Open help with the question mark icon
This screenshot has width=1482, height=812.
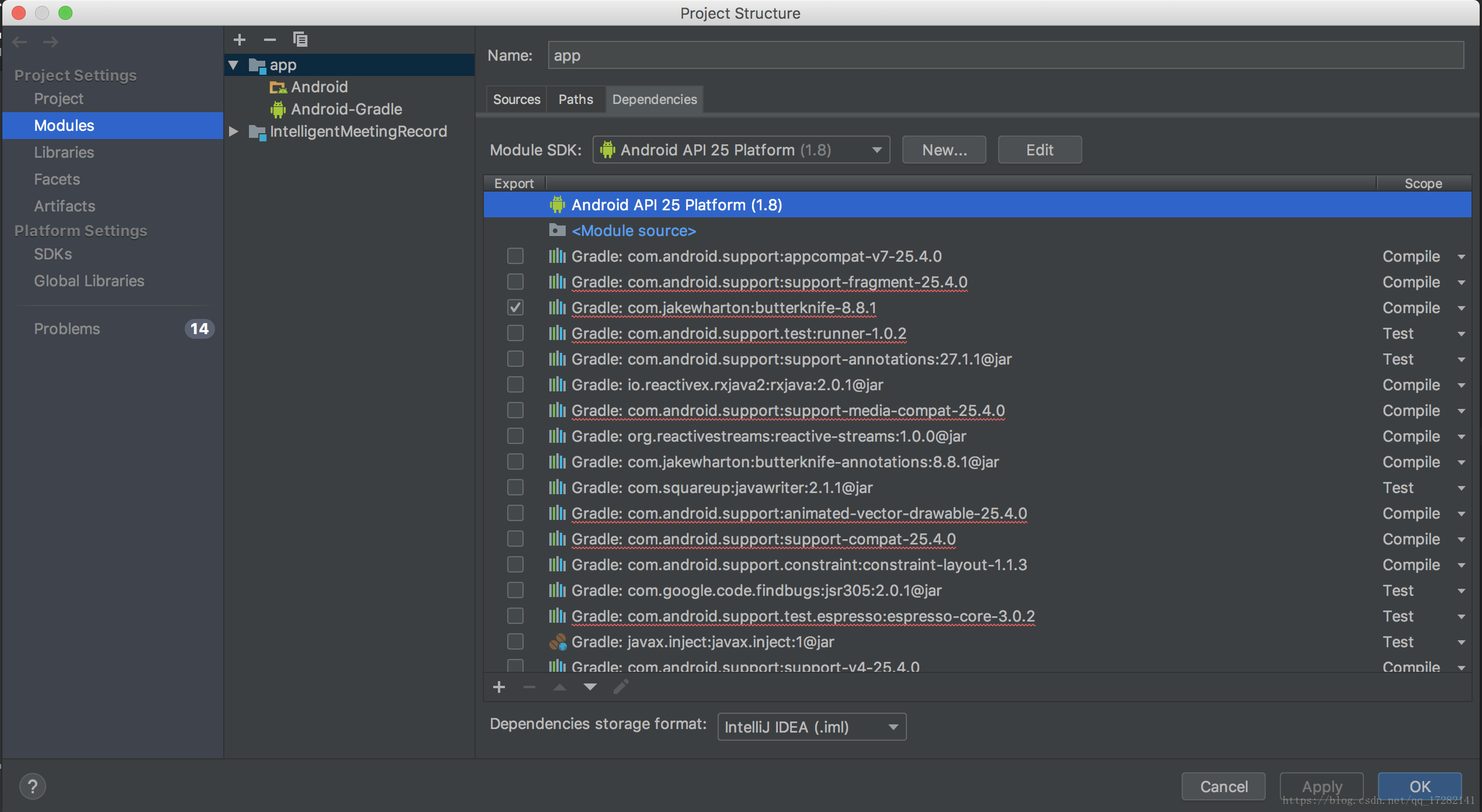(33, 786)
